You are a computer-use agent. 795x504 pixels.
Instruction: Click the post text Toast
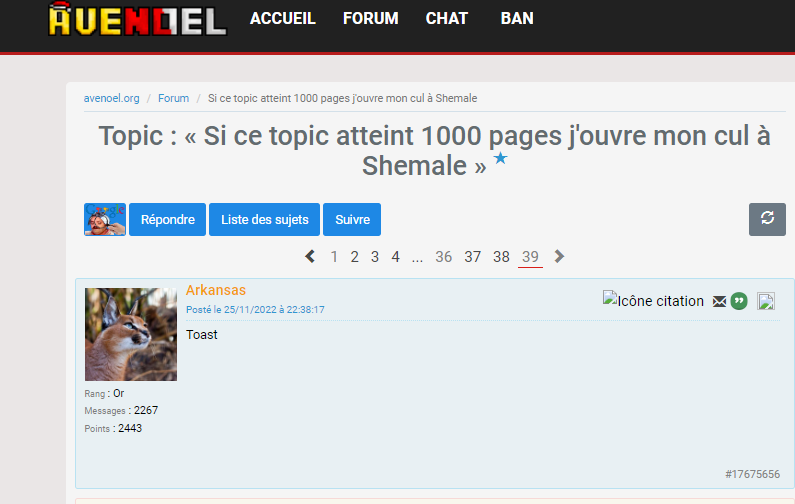(202, 335)
